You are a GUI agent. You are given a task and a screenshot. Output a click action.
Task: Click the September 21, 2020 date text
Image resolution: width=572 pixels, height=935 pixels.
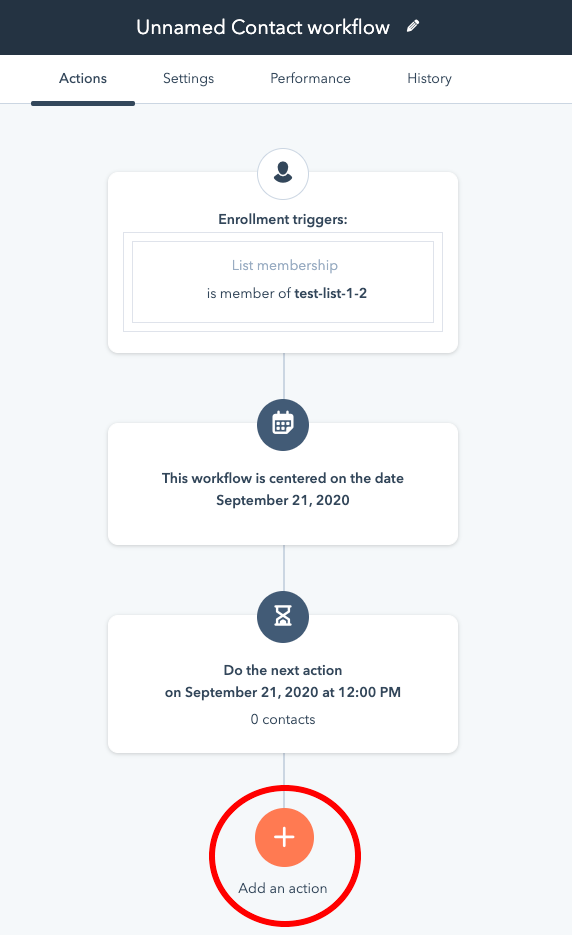283,500
